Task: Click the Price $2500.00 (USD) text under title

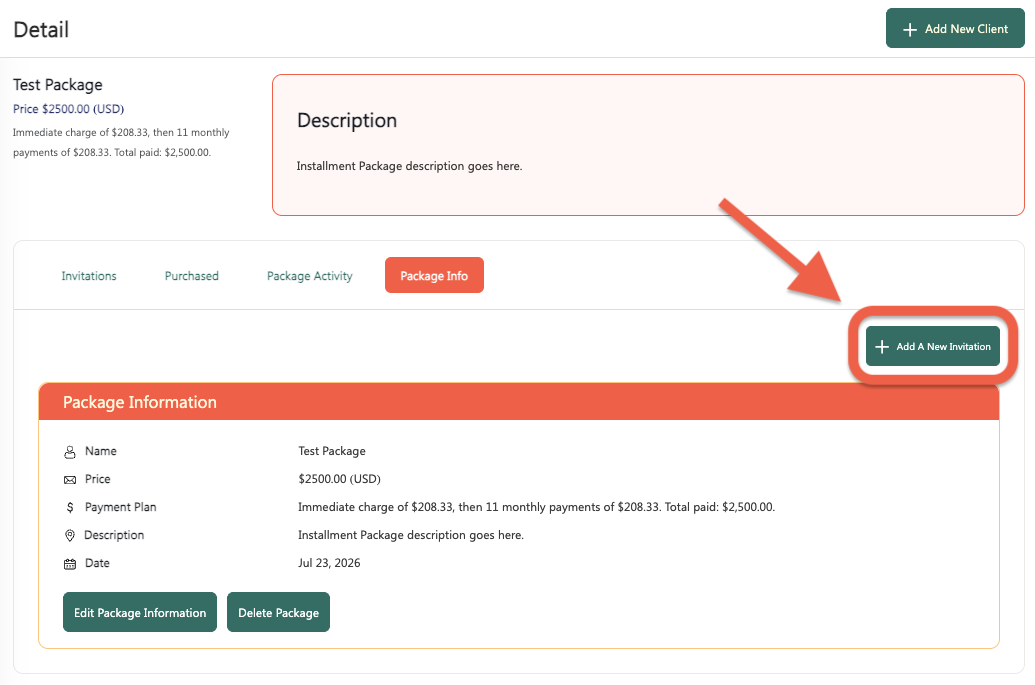Action: 69,109
